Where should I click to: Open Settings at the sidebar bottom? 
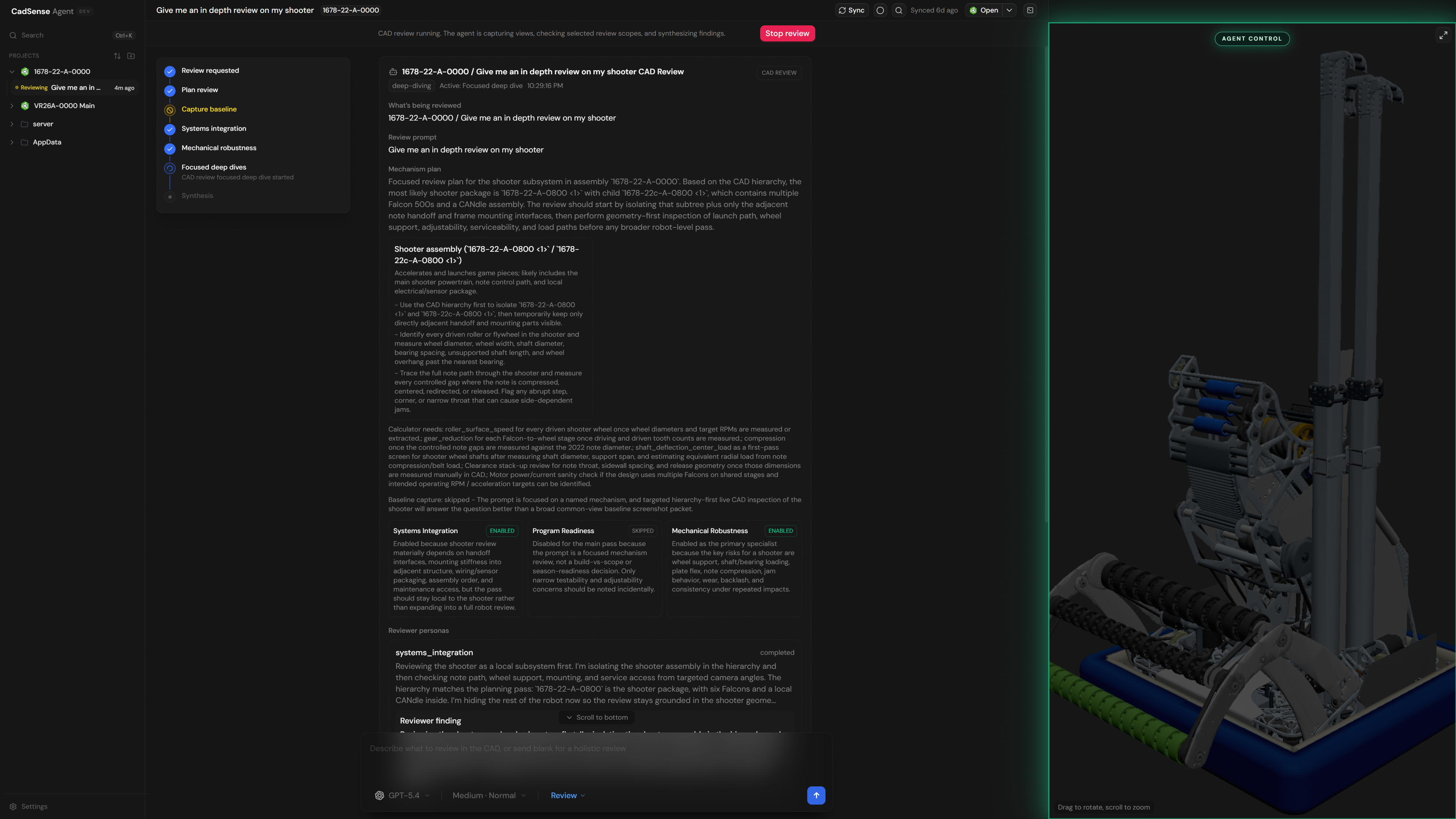coord(28,806)
